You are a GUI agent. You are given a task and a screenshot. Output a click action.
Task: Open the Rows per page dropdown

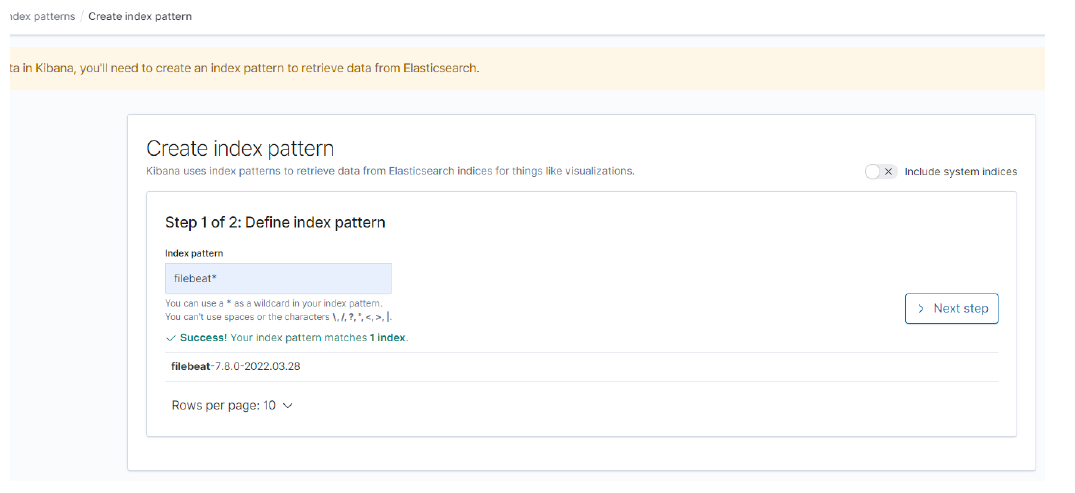click(x=232, y=405)
